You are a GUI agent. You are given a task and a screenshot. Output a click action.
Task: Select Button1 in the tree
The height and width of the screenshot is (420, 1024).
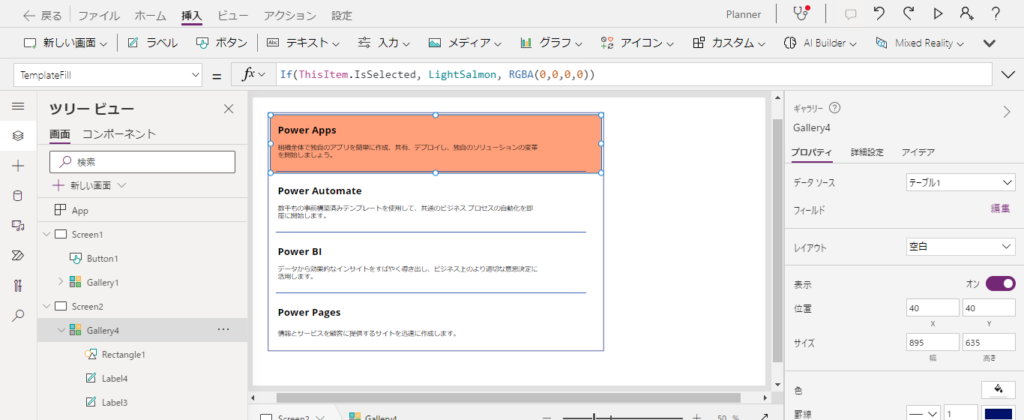pyautogui.click(x=103, y=258)
